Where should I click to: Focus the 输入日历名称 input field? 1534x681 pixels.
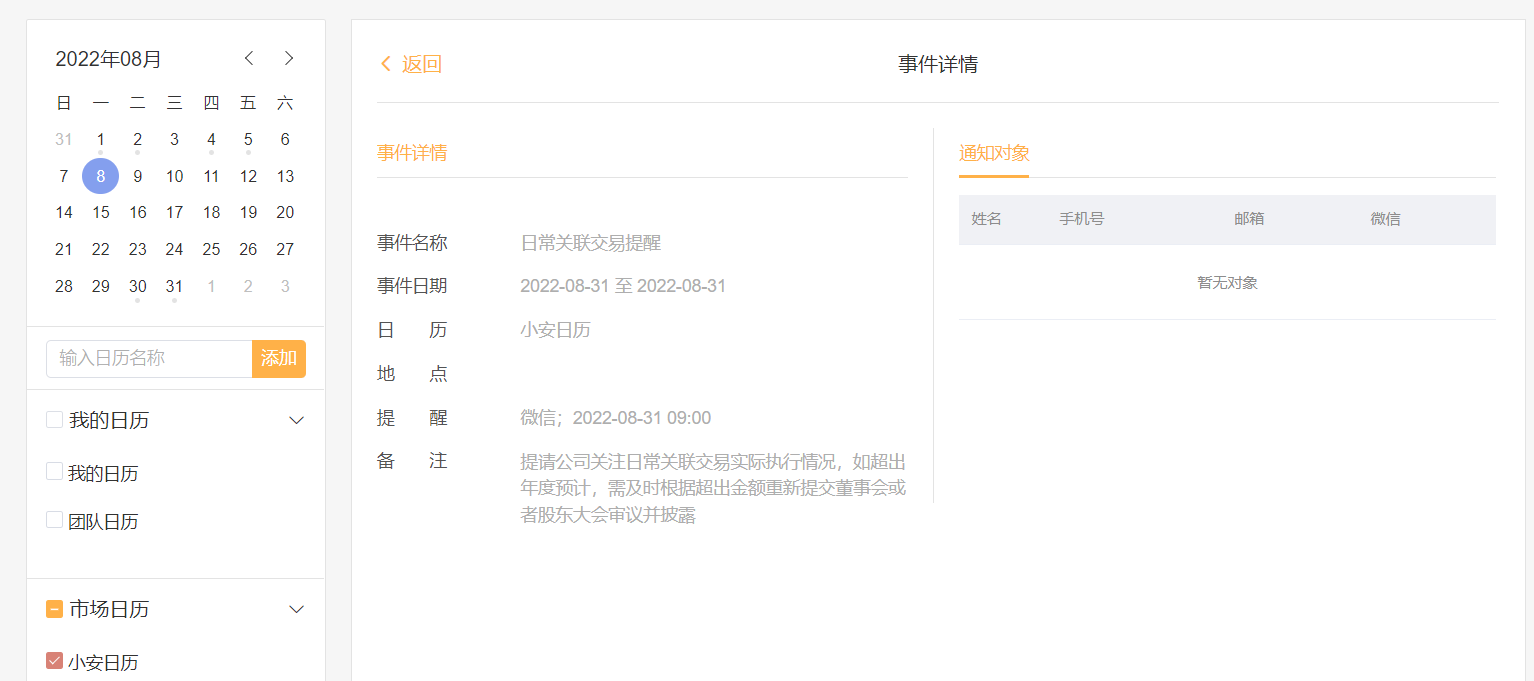pyautogui.click(x=149, y=358)
